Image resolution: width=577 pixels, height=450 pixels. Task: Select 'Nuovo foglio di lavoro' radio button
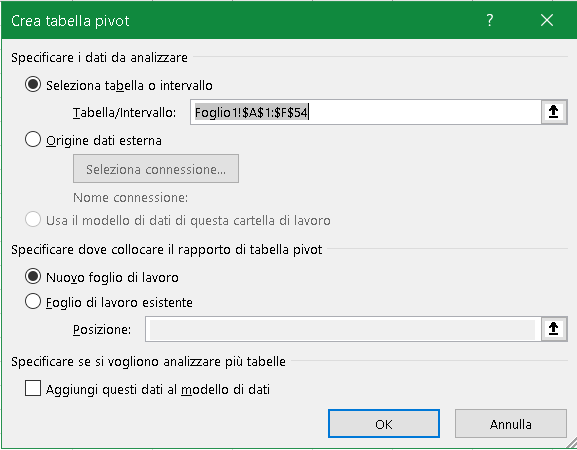pyautogui.click(x=33, y=277)
